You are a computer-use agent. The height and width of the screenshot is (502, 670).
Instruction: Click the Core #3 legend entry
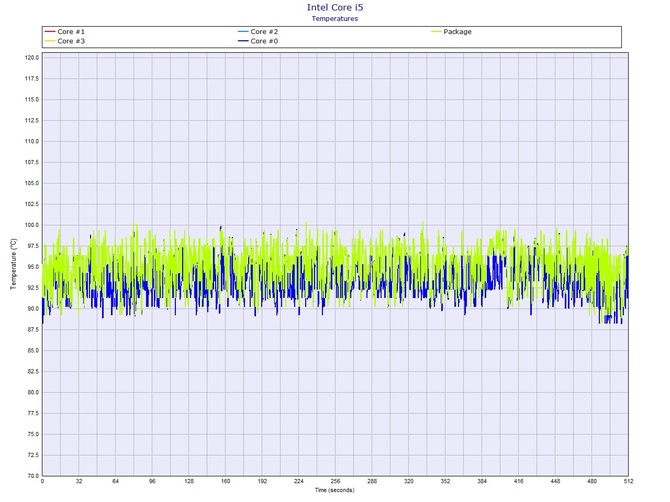pyautogui.click(x=65, y=41)
